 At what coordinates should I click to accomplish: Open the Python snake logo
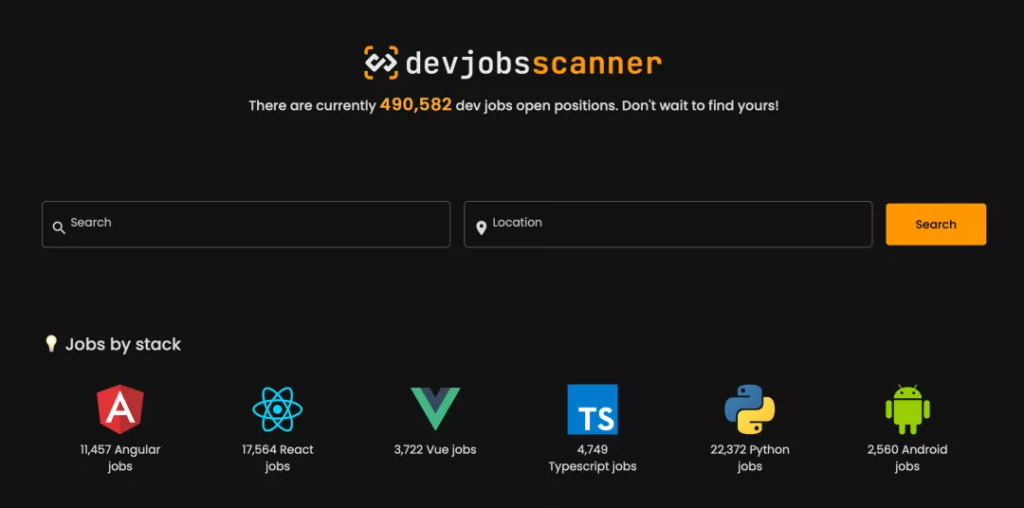[x=750, y=409]
